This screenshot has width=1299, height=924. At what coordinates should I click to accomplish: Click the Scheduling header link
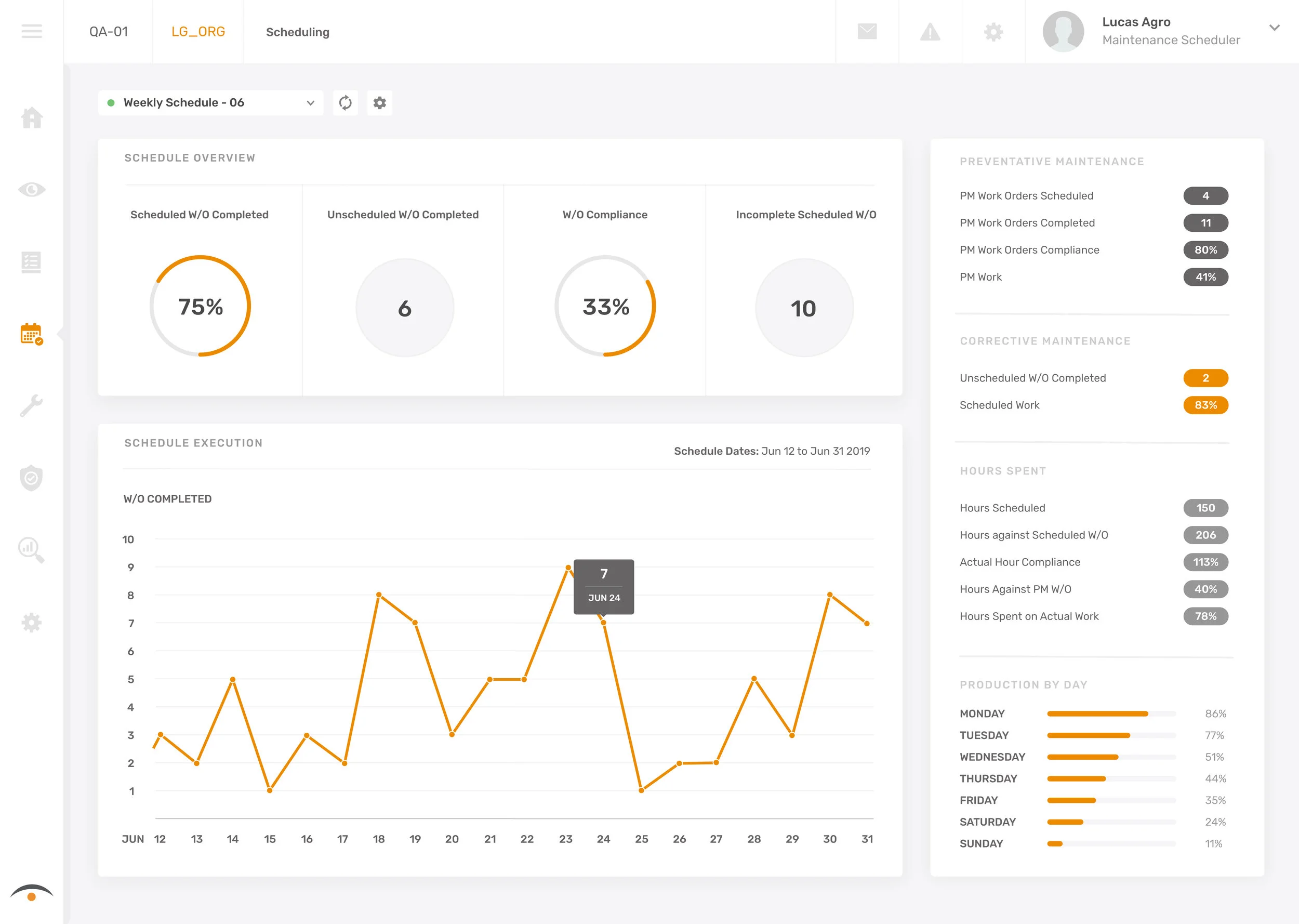click(x=297, y=32)
